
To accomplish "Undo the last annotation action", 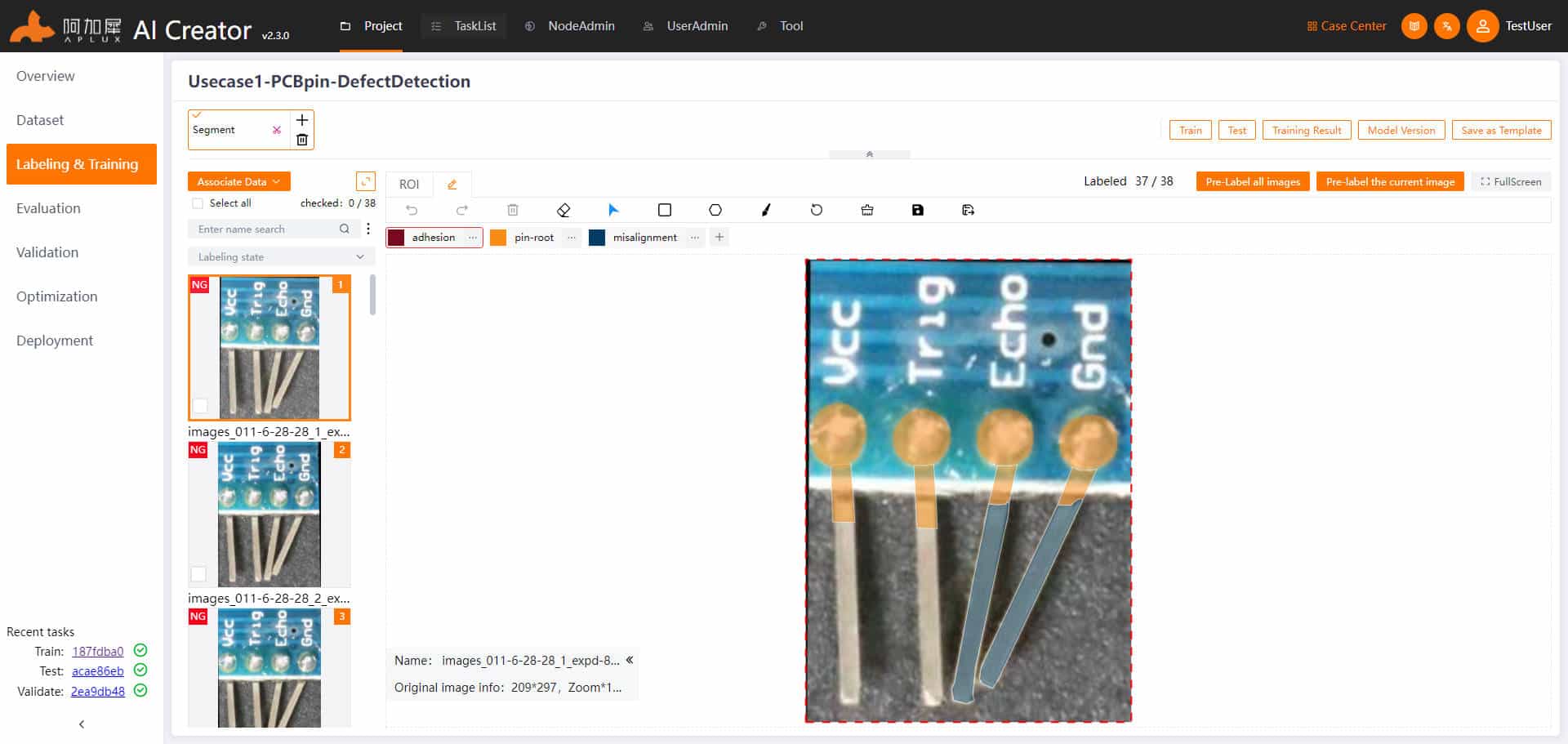I will (412, 210).
